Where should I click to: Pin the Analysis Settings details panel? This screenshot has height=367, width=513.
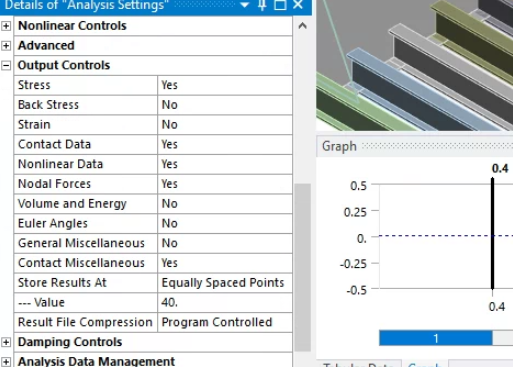(x=262, y=5)
